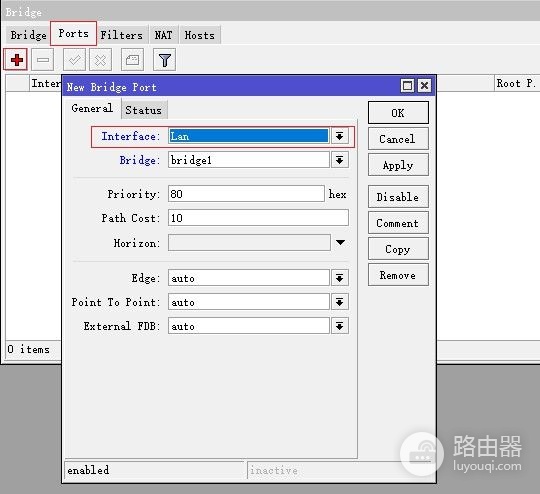Maximize the New Bridge Port dialog

tap(407, 85)
